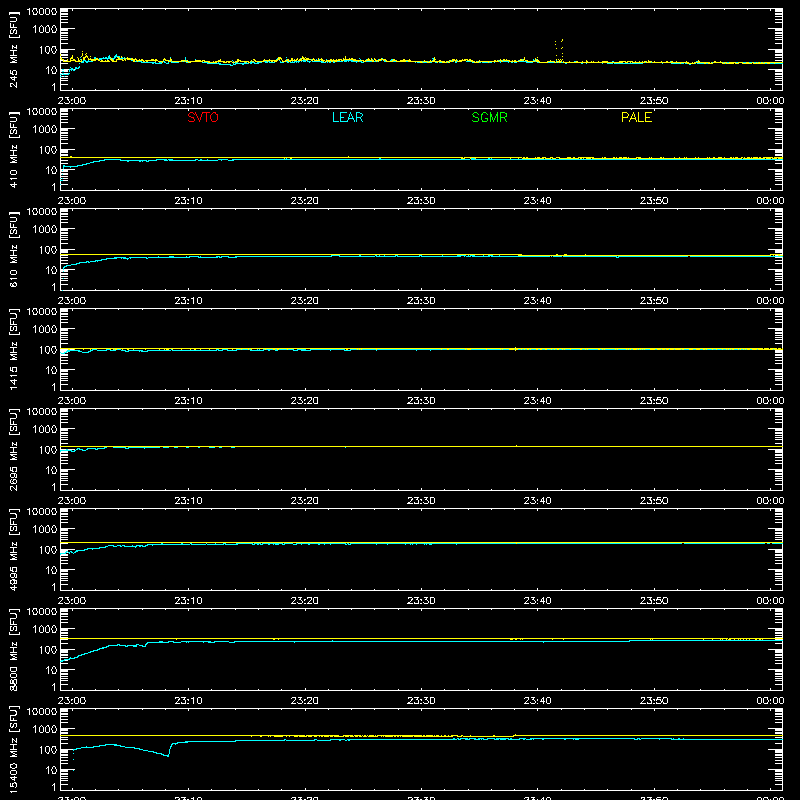Click the 23:50 time label below the 2695 MHz plot

tap(654, 501)
